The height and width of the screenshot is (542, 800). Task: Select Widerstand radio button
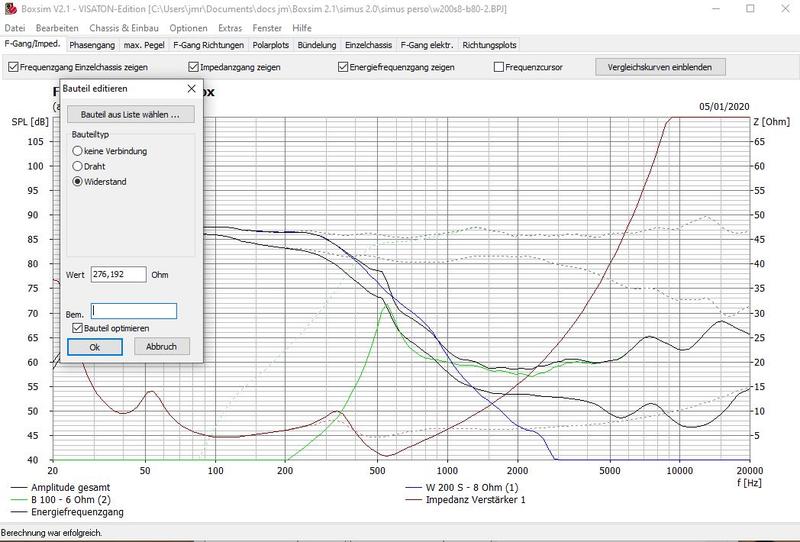pos(78,182)
